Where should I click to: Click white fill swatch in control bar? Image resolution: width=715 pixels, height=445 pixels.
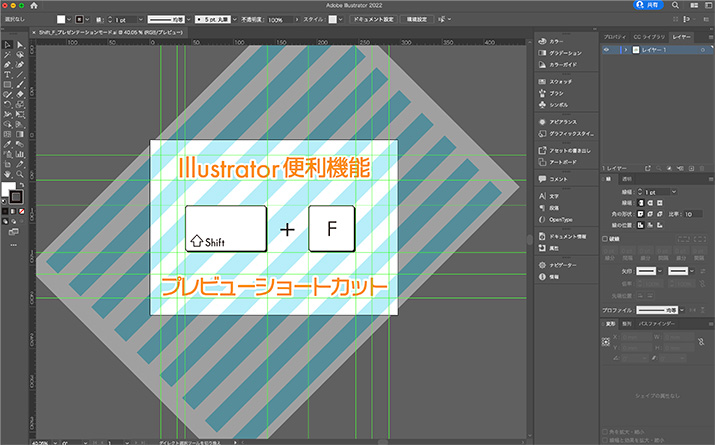(x=61, y=19)
